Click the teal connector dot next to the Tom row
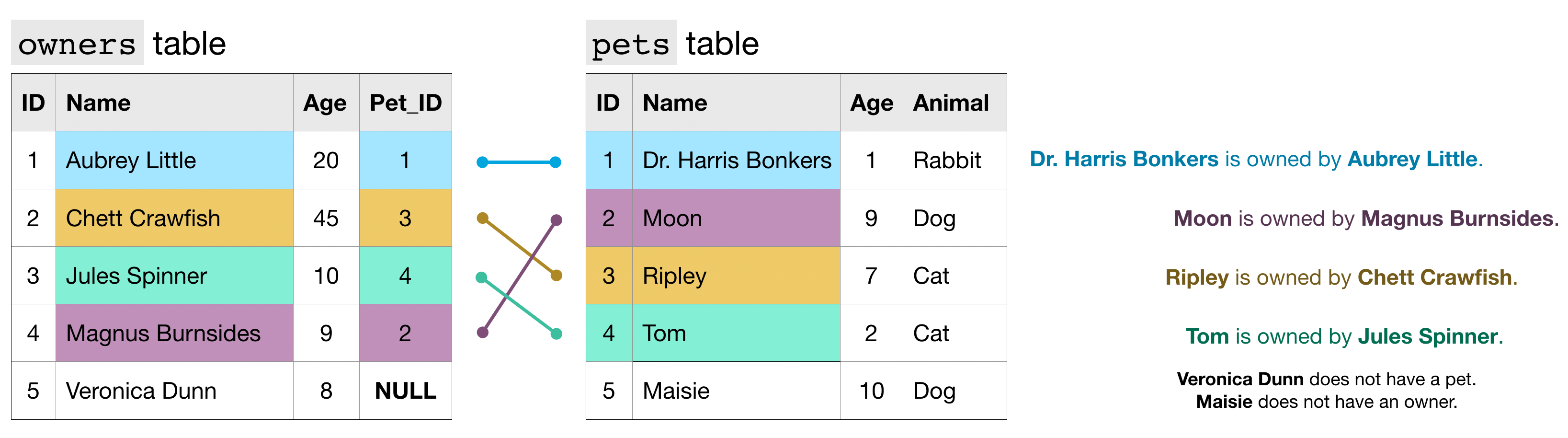 (556, 334)
